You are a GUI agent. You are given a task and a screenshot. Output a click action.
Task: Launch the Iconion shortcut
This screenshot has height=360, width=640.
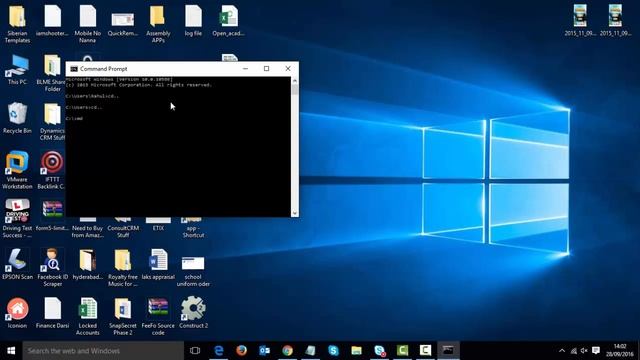[17, 313]
